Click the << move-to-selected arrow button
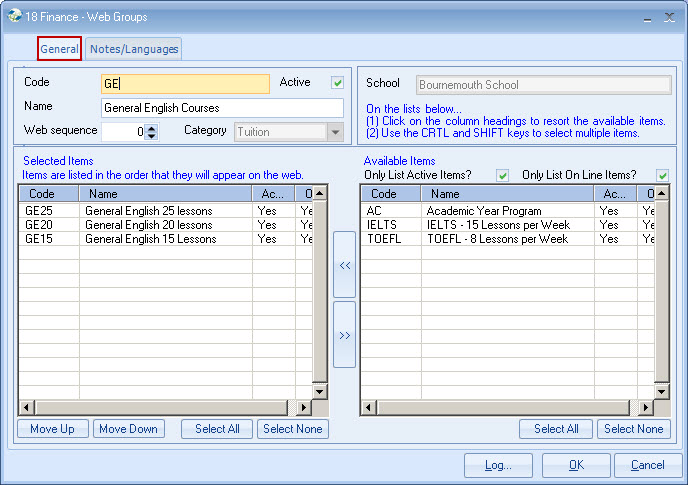The height and width of the screenshot is (485, 688). click(x=344, y=266)
